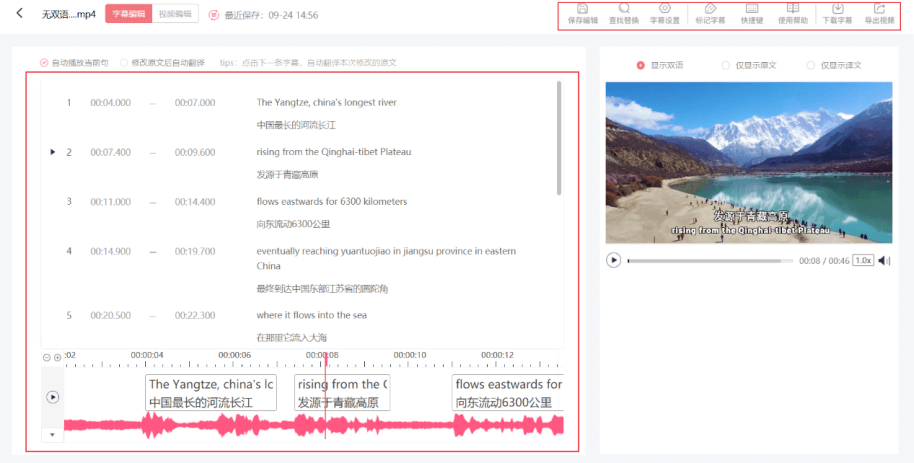
Task: Click 导出视频 export video icon
Action: tap(880, 13)
